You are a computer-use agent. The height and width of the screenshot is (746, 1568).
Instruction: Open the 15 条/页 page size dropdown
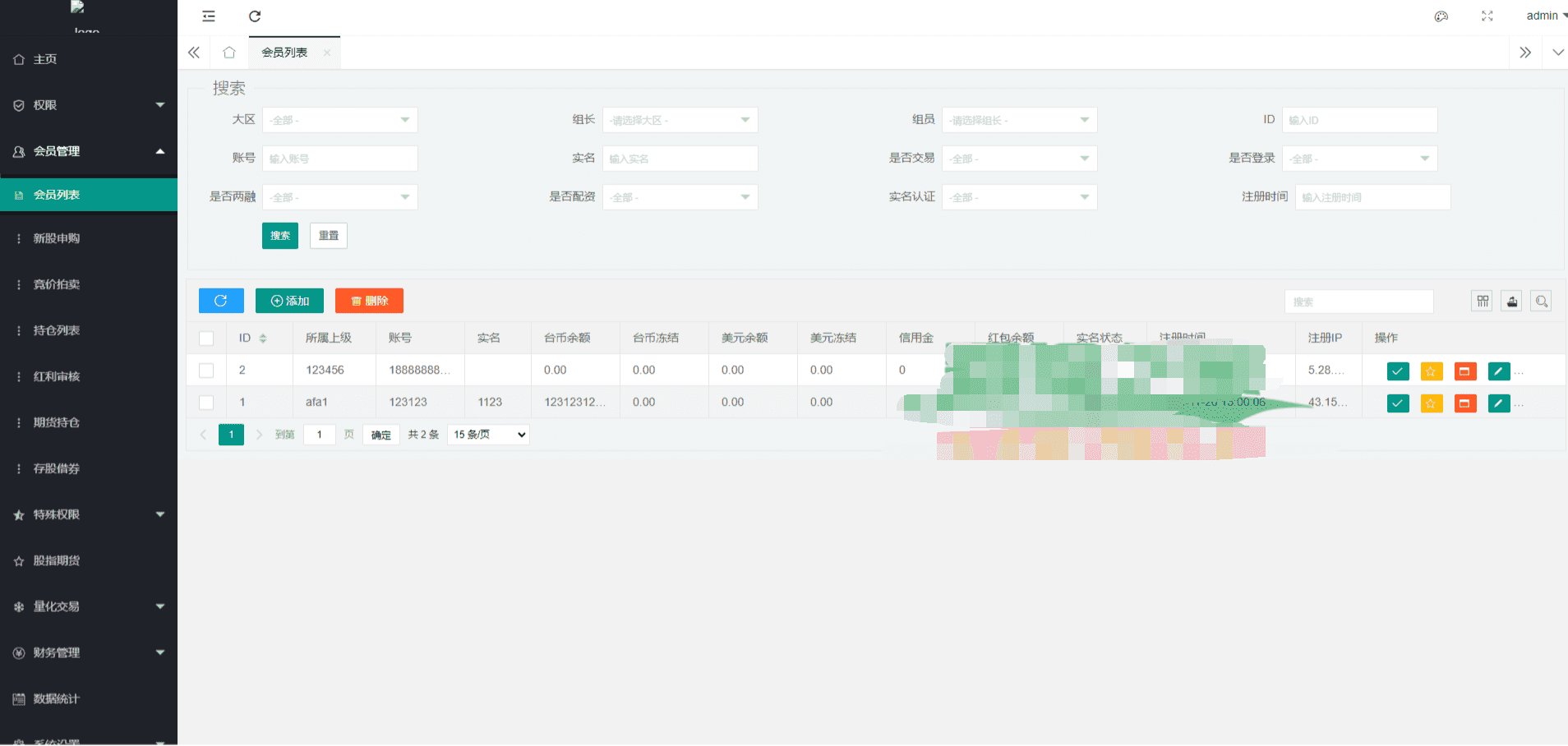click(x=489, y=435)
